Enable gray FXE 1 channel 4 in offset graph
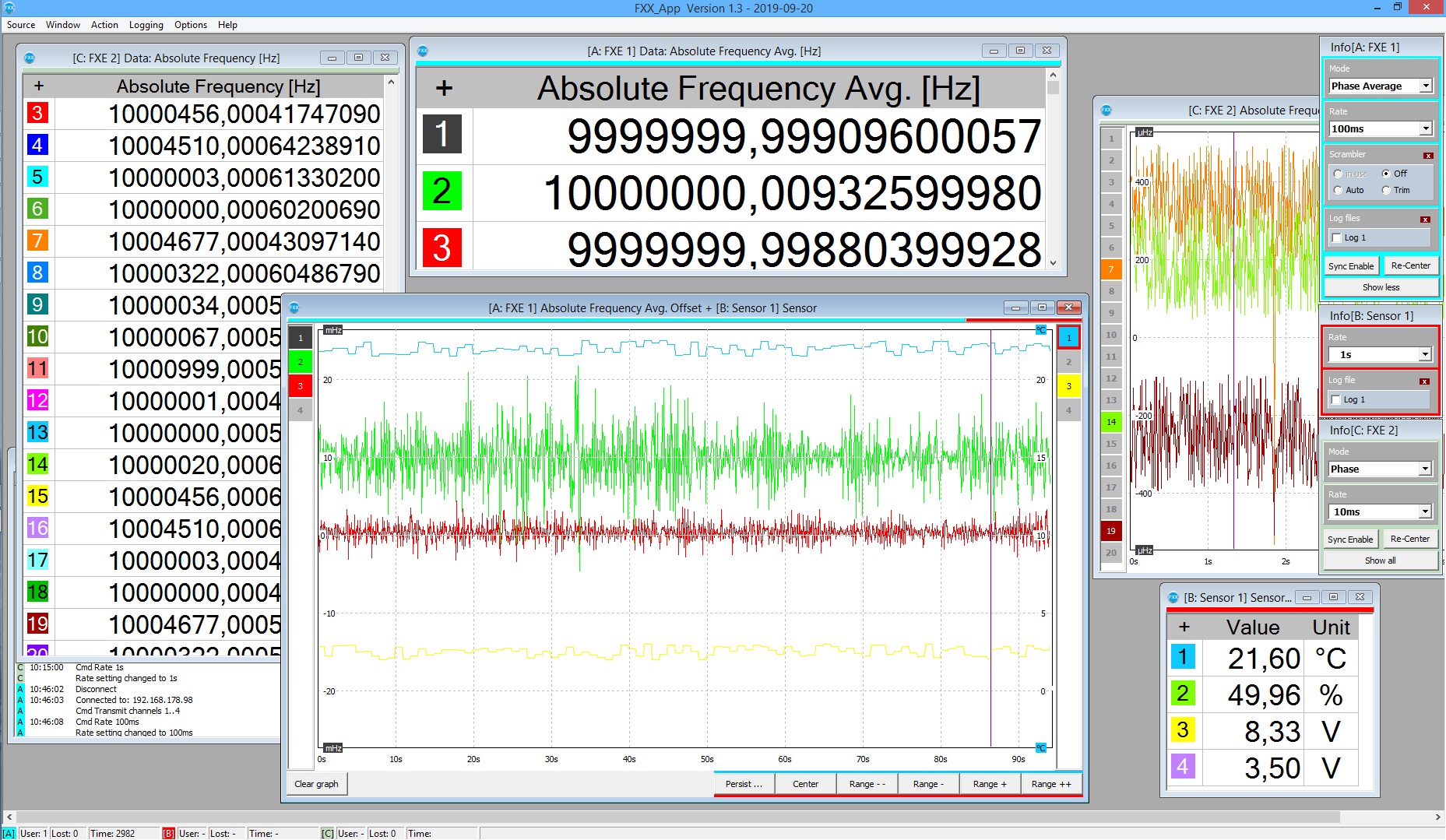 (301, 410)
